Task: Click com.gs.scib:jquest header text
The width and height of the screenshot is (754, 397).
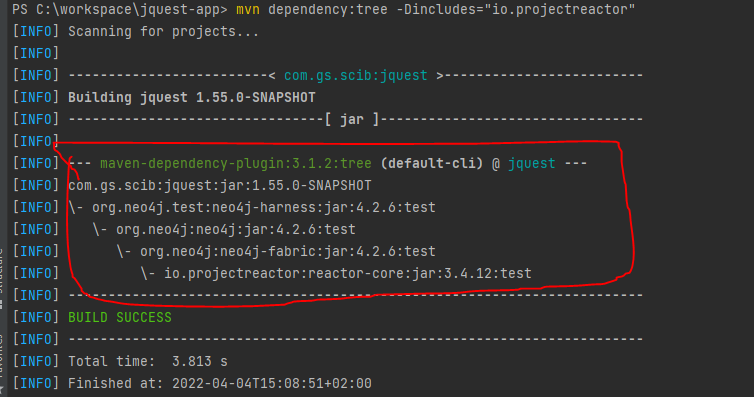Action: [355, 75]
